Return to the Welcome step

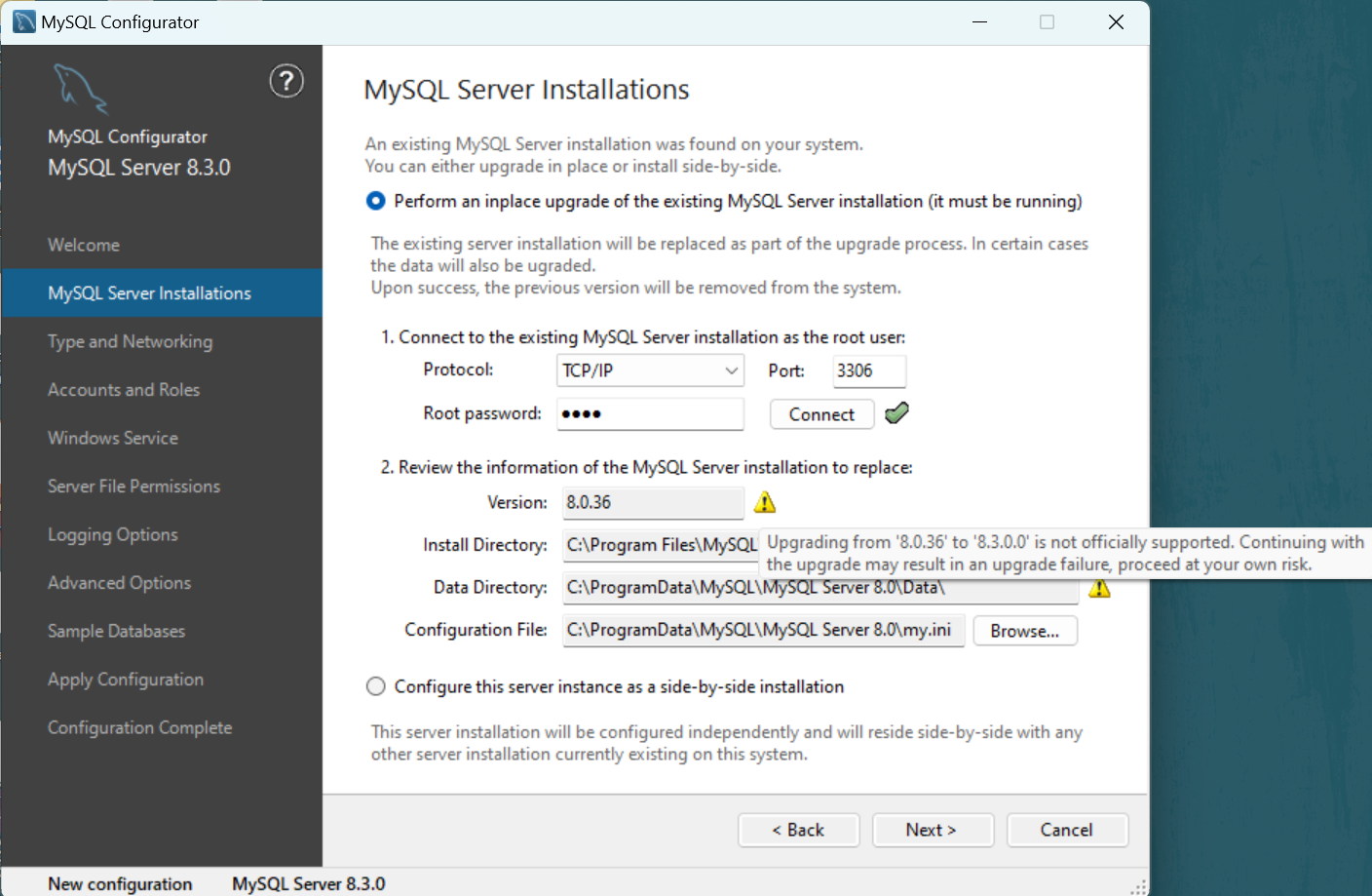click(x=83, y=245)
